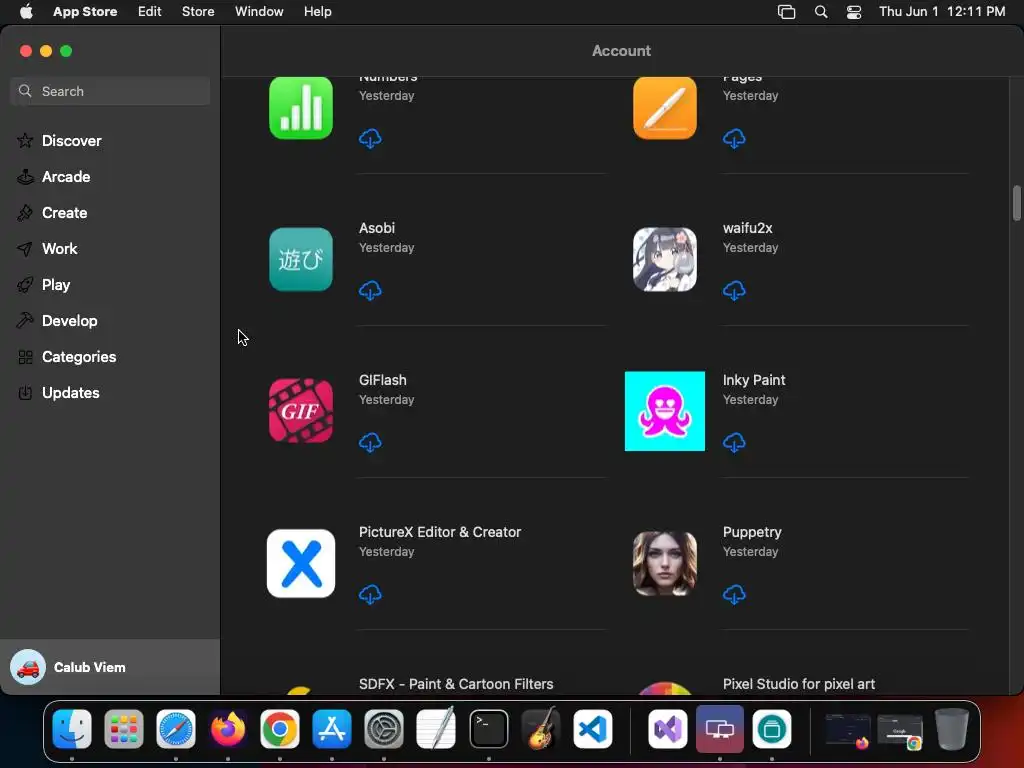Click the Puppetry app title
The height and width of the screenshot is (768, 1024).
pos(752,532)
